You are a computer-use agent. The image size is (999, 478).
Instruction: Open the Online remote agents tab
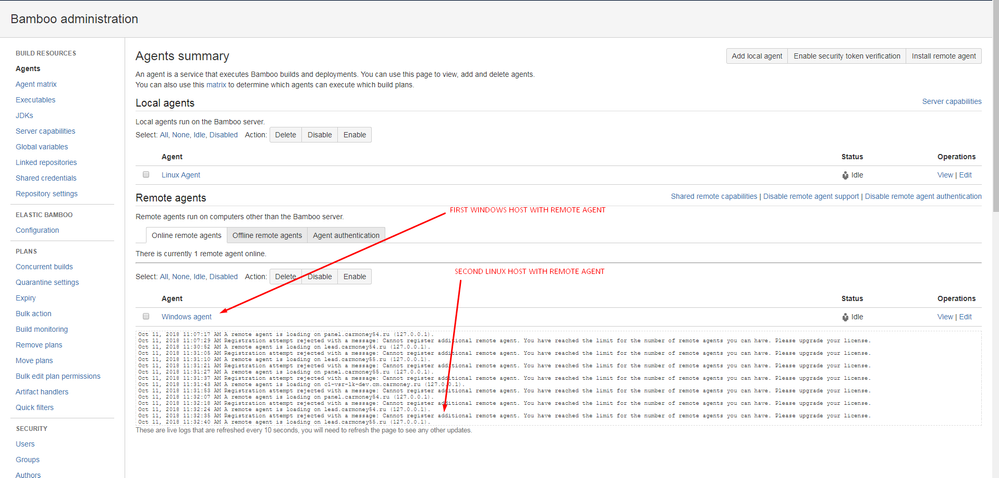click(x=187, y=235)
